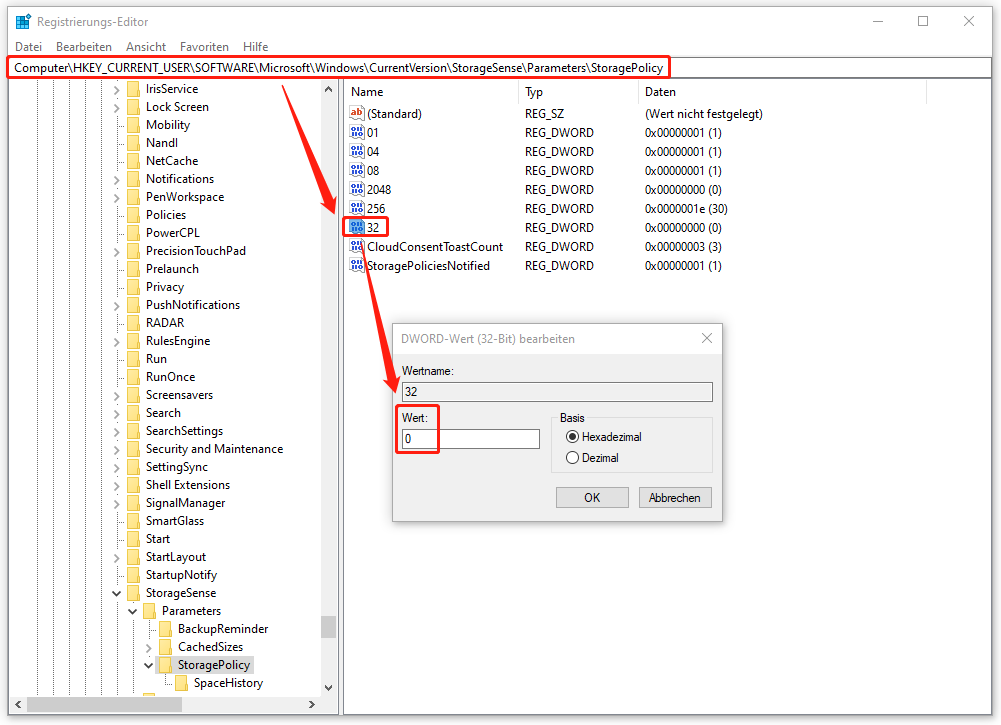Expand the CachedSizes tree node
The height and width of the screenshot is (725, 1001).
[148, 648]
